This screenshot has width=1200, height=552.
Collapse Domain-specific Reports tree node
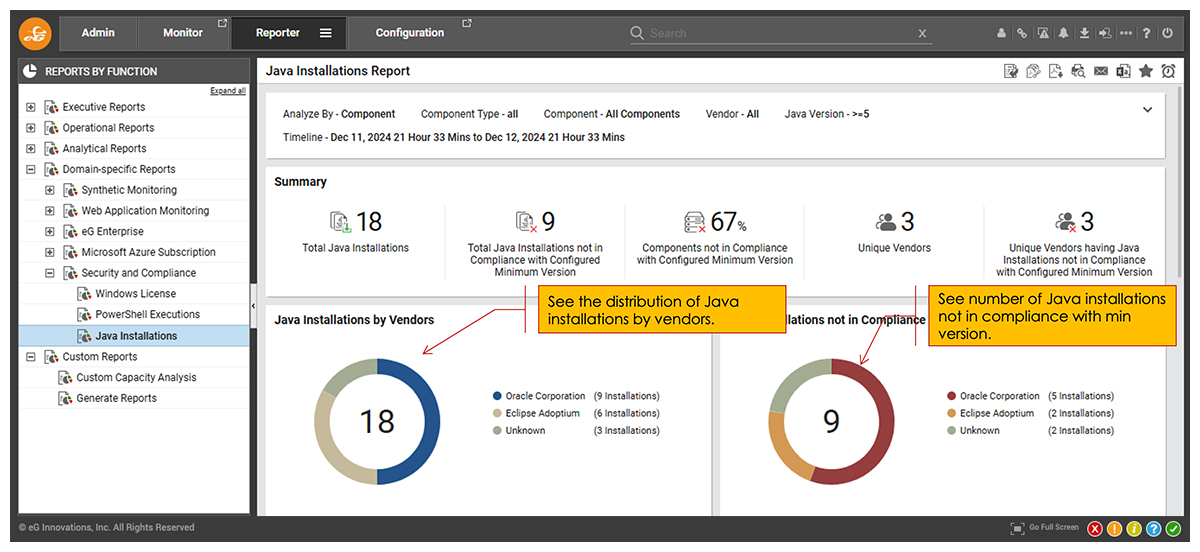(x=31, y=170)
